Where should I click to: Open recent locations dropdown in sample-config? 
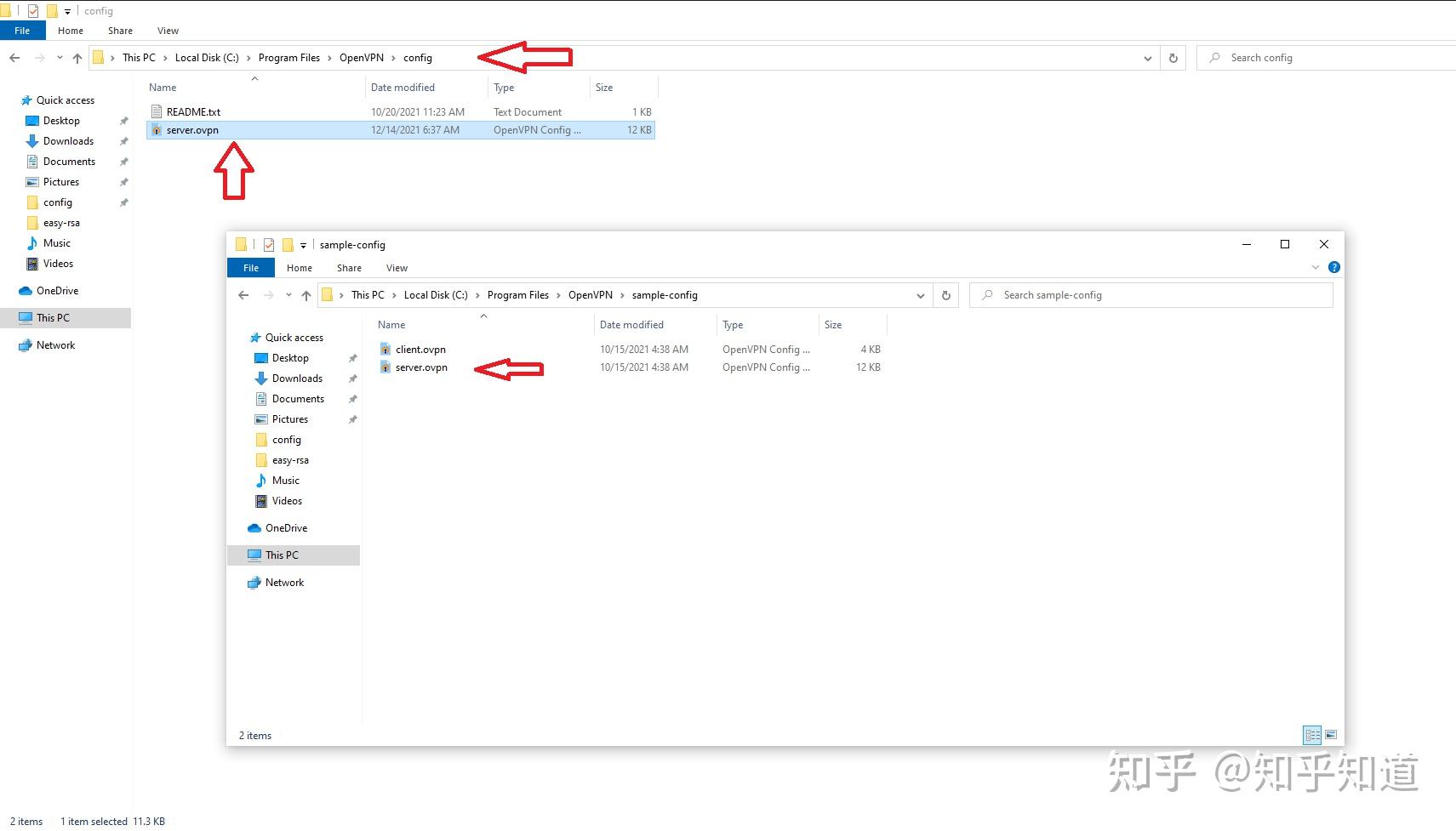click(288, 295)
